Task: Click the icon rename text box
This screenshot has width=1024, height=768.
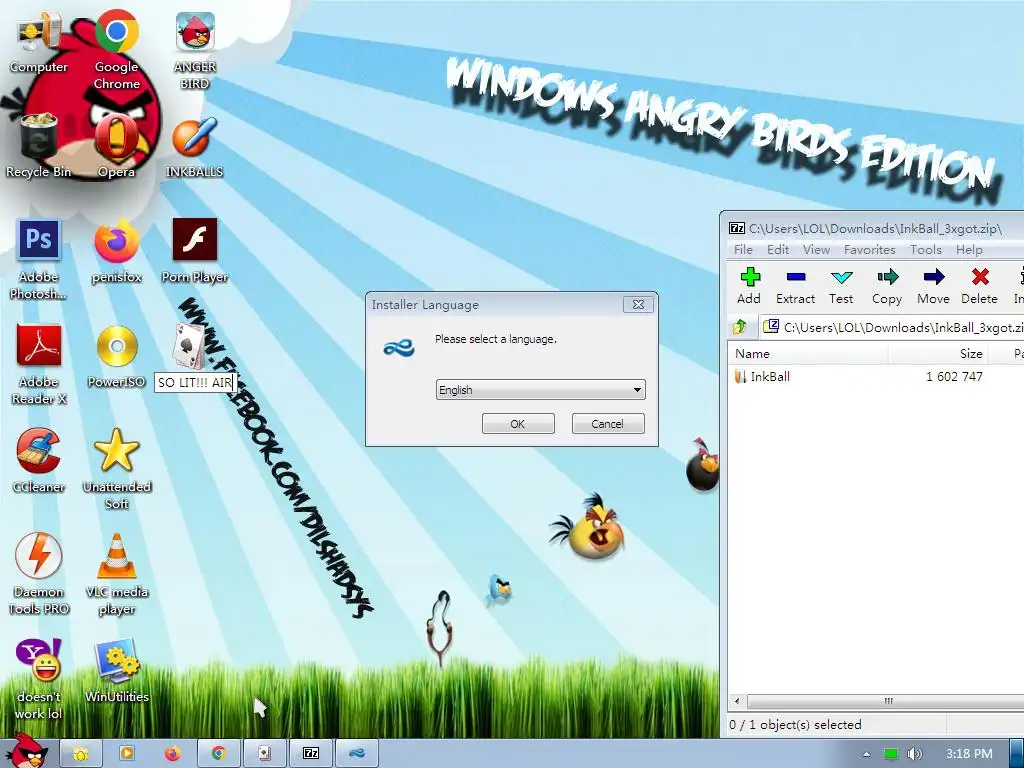Action: tap(195, 383)
